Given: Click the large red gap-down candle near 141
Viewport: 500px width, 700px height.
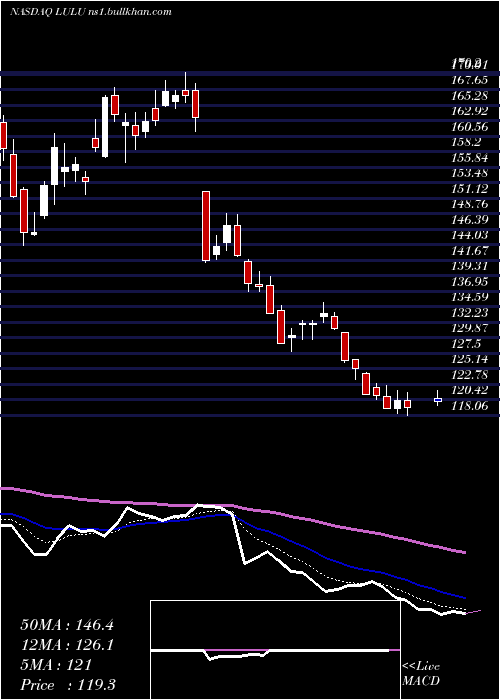Looking at the screenshot, I should tap(206, 226).
